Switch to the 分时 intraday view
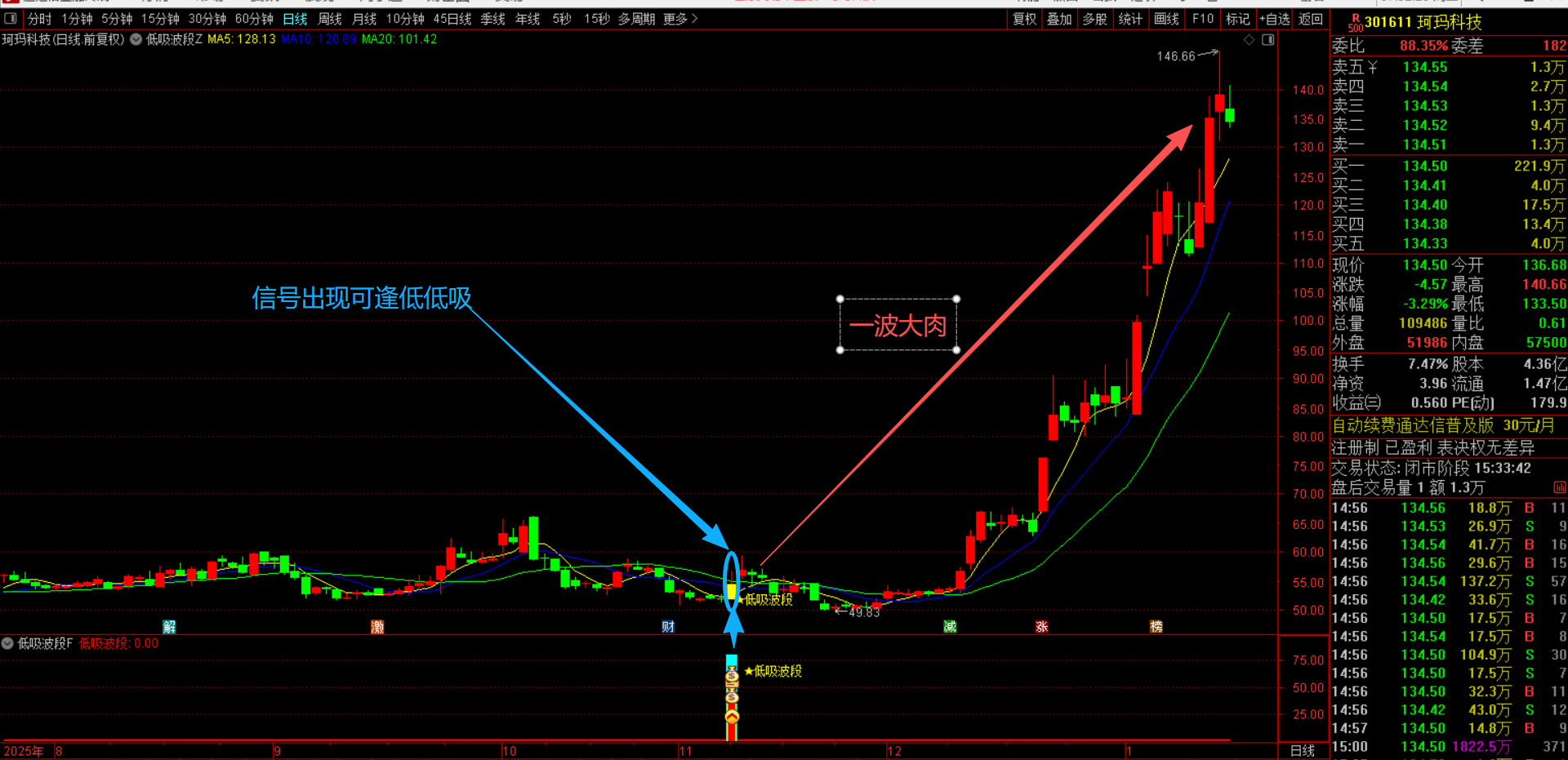Image resolution: width=1568 pixels, height=760 pixels. pyautogui.click(x=39, y=19)
